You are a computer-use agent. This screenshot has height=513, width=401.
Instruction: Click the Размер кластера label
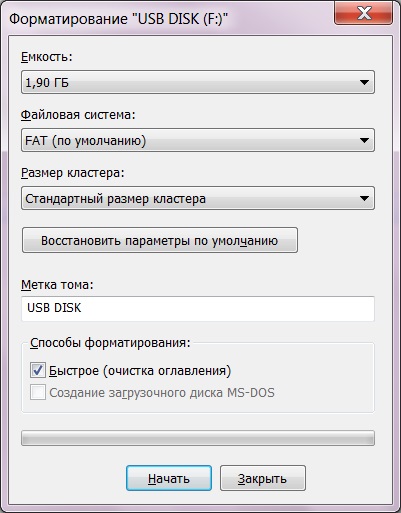click(x=73, y=173)
